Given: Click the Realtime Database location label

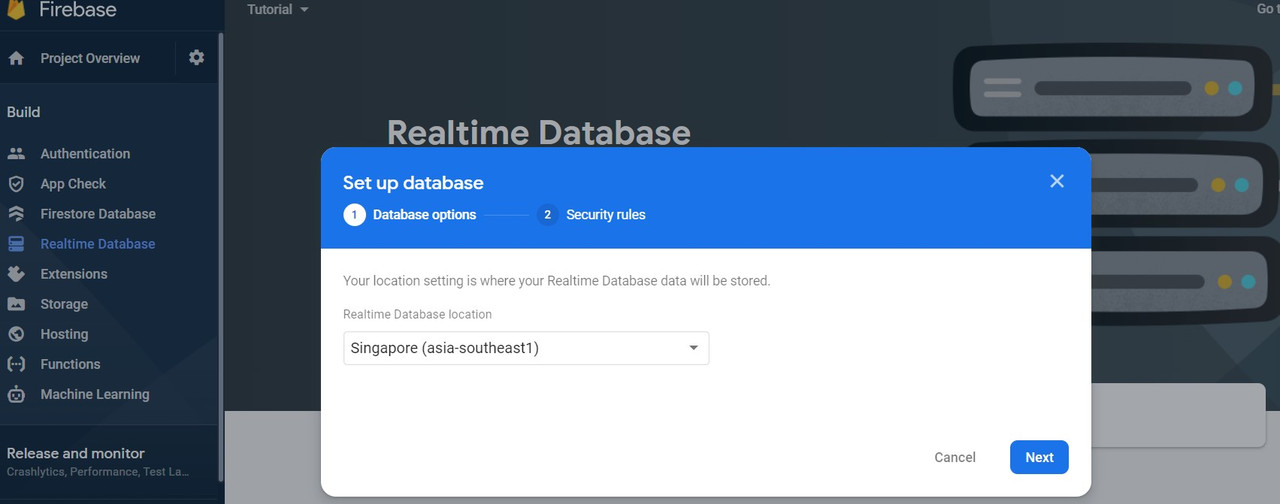Looking at the screenshot, I should pos(418,314).
